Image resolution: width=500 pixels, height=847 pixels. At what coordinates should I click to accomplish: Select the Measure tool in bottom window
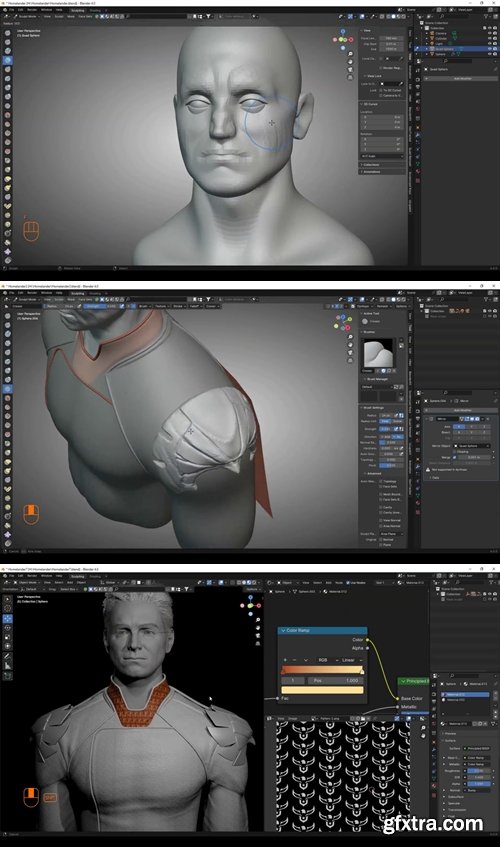tap(8, 666)
